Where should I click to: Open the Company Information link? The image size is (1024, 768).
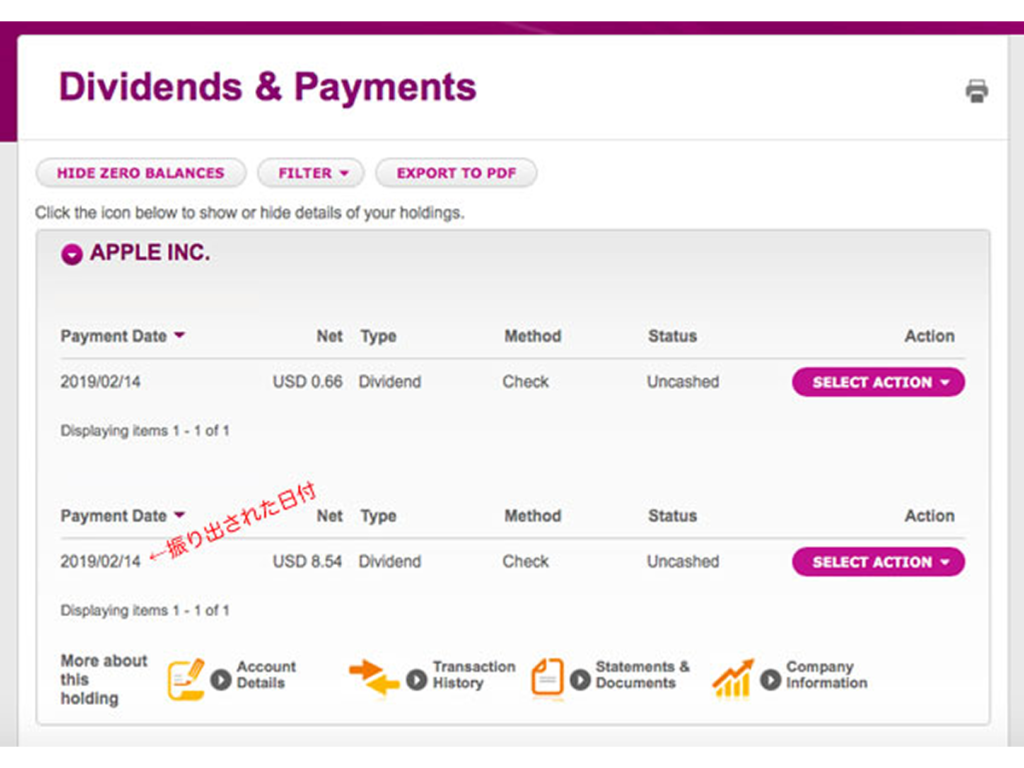(x=827, y=675)
